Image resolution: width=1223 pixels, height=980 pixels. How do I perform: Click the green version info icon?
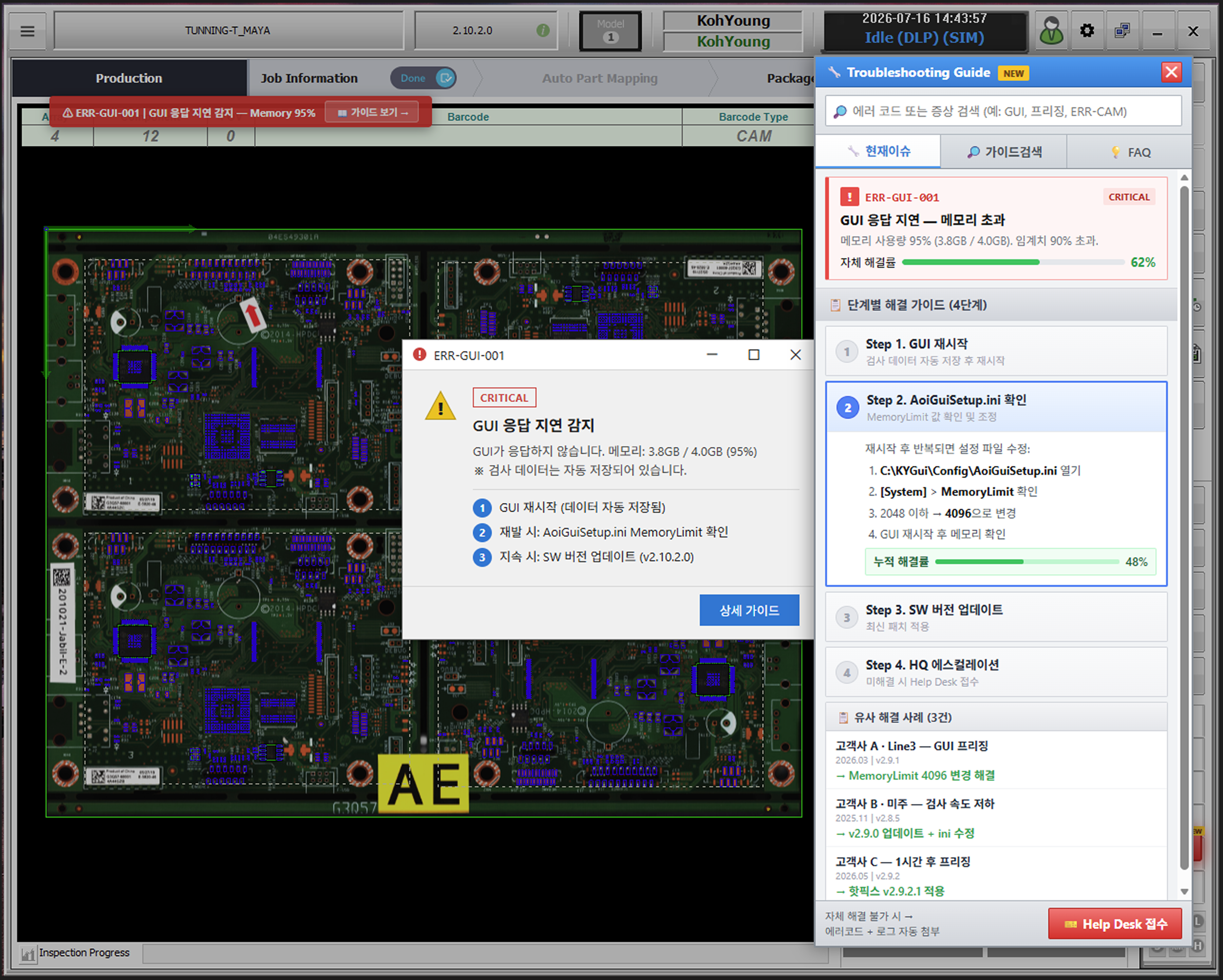click(543, 31)
